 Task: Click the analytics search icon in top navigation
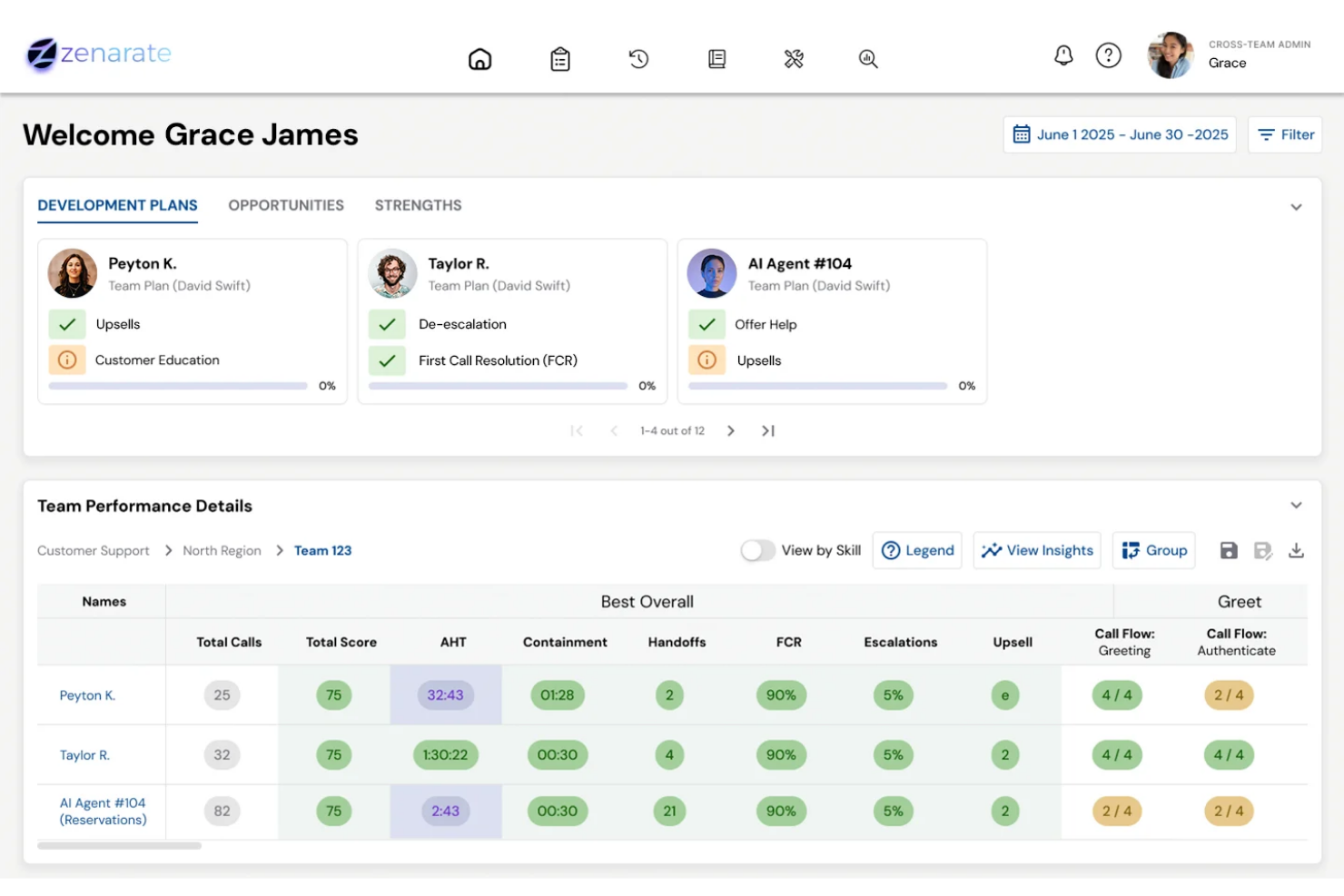click(x=867, y=58)
